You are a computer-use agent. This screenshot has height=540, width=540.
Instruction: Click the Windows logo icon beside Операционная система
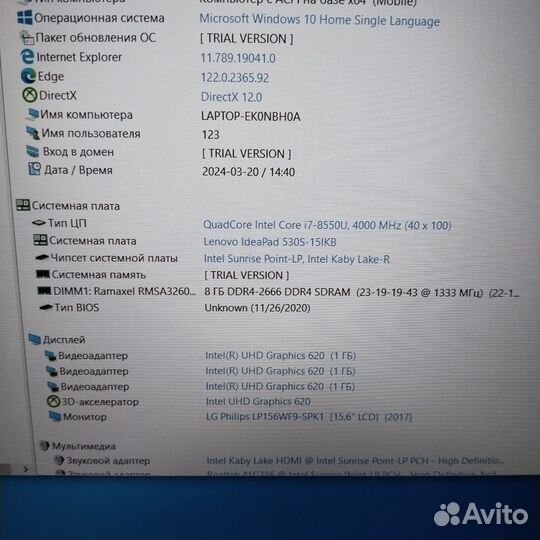[x=25, y=18]
